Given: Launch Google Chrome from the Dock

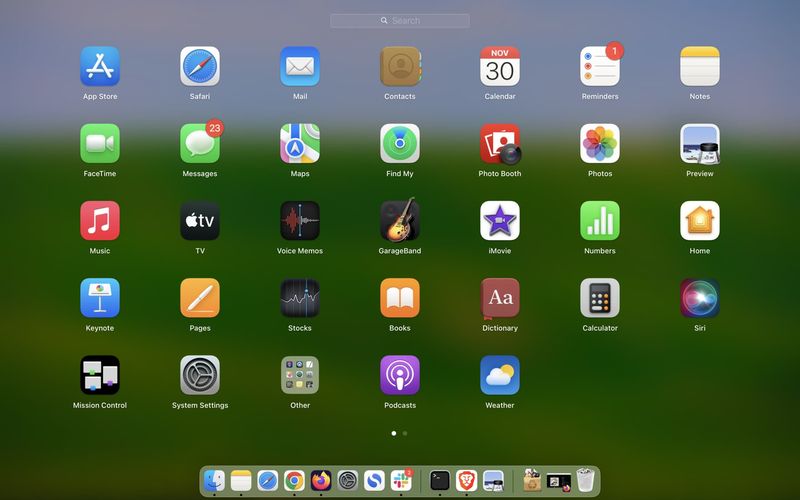Looking at the screenshot, I should point(294,480).
